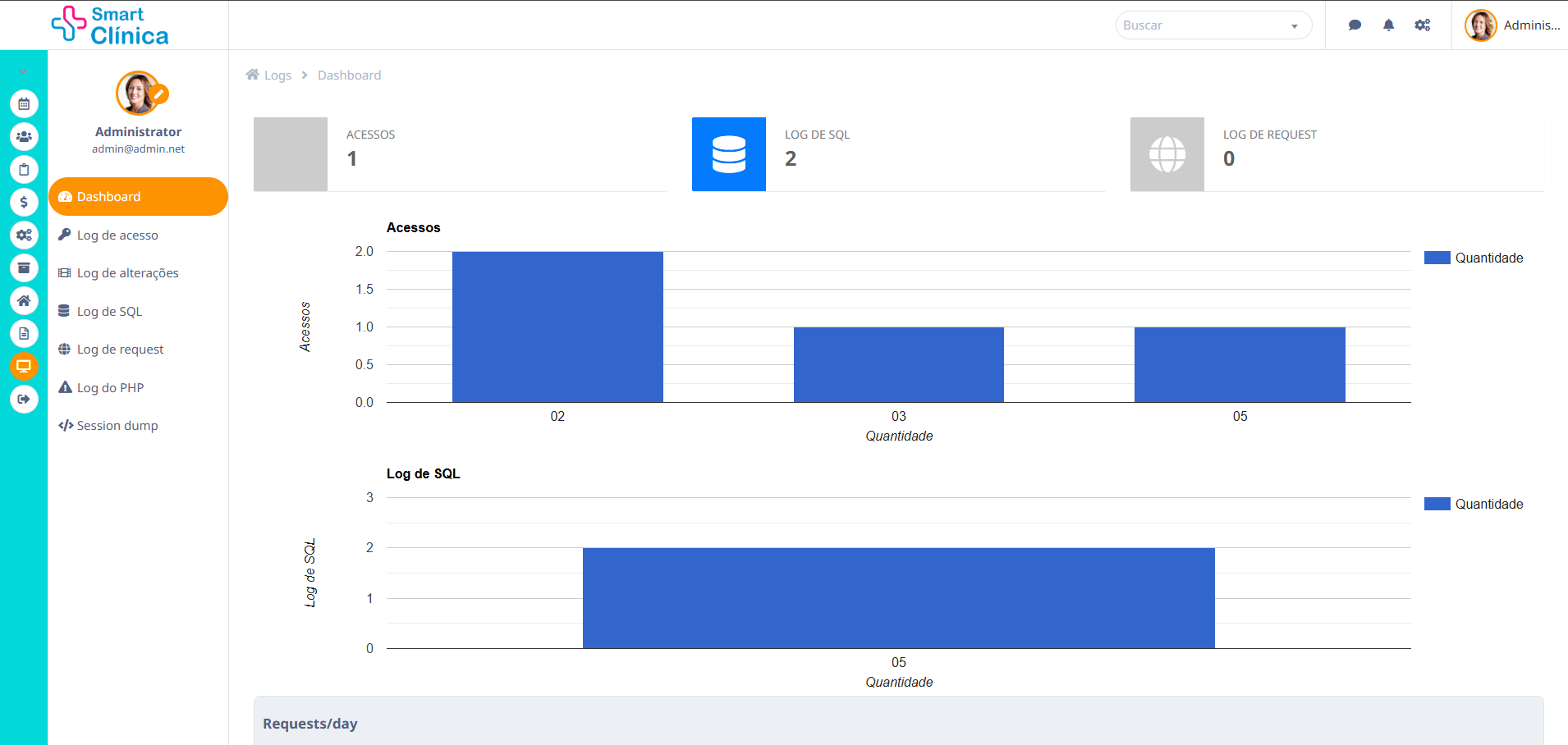Click the blue Log de SQL database tile
1568x745 pixels.
click(728, 154)
